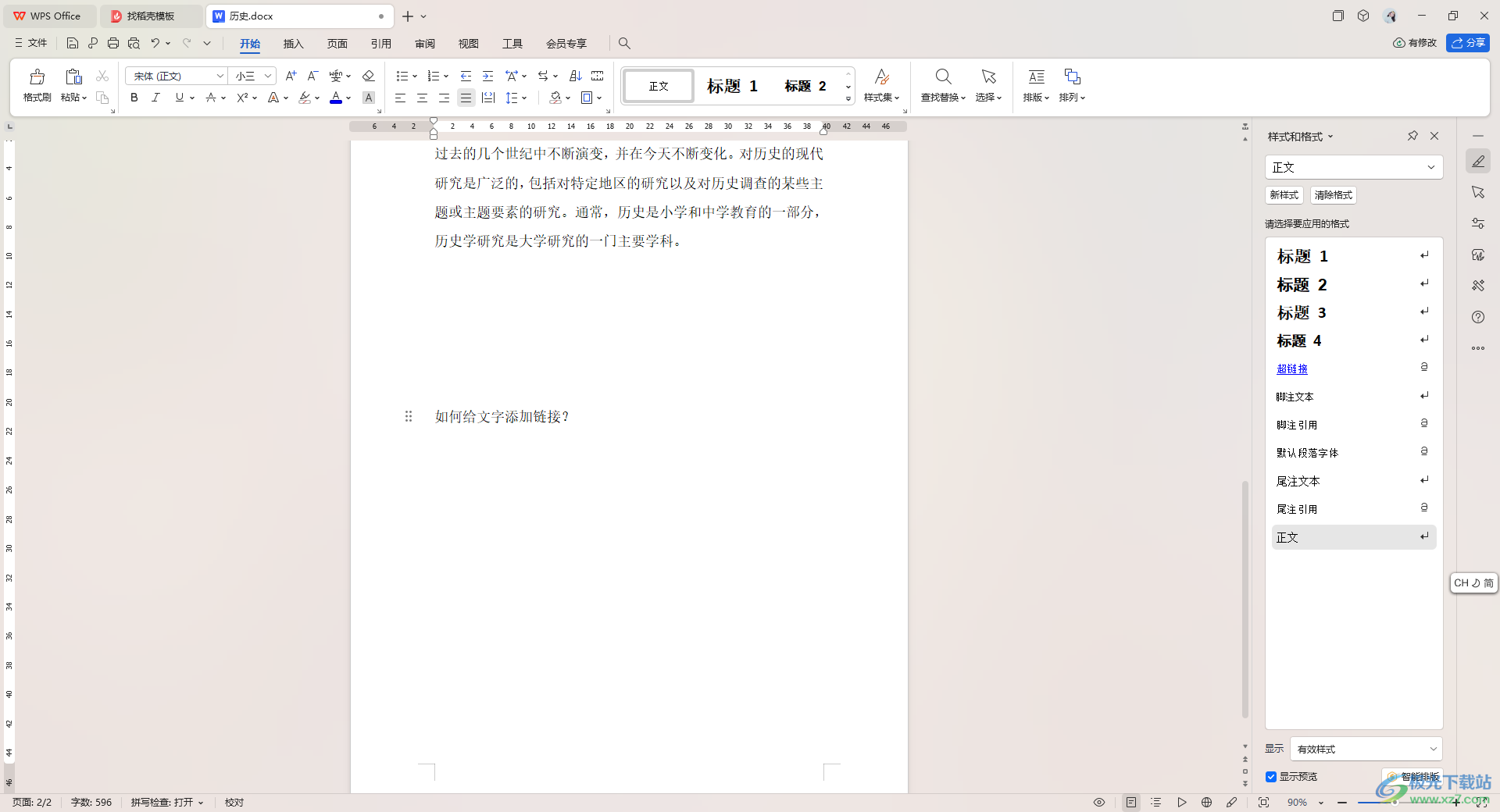Click the Print Preview icon
Viewport: 1500px width, 812px height.
coord(134,43)
